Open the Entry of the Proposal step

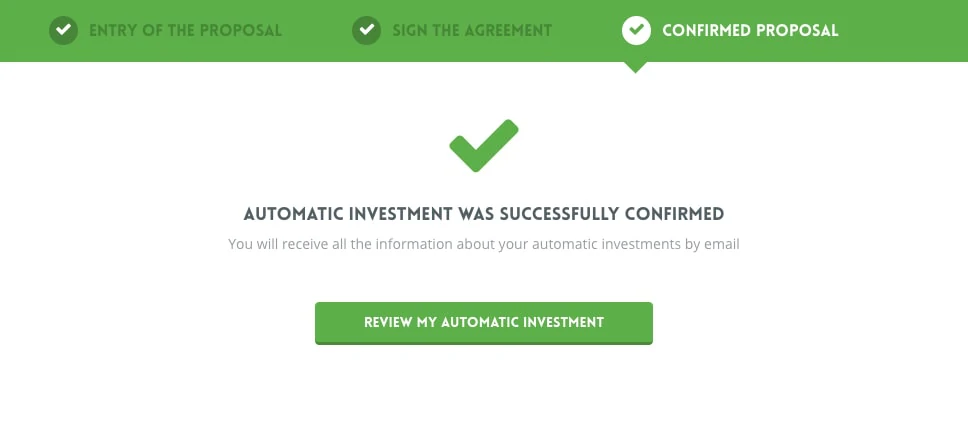click(x=185, y=30)
